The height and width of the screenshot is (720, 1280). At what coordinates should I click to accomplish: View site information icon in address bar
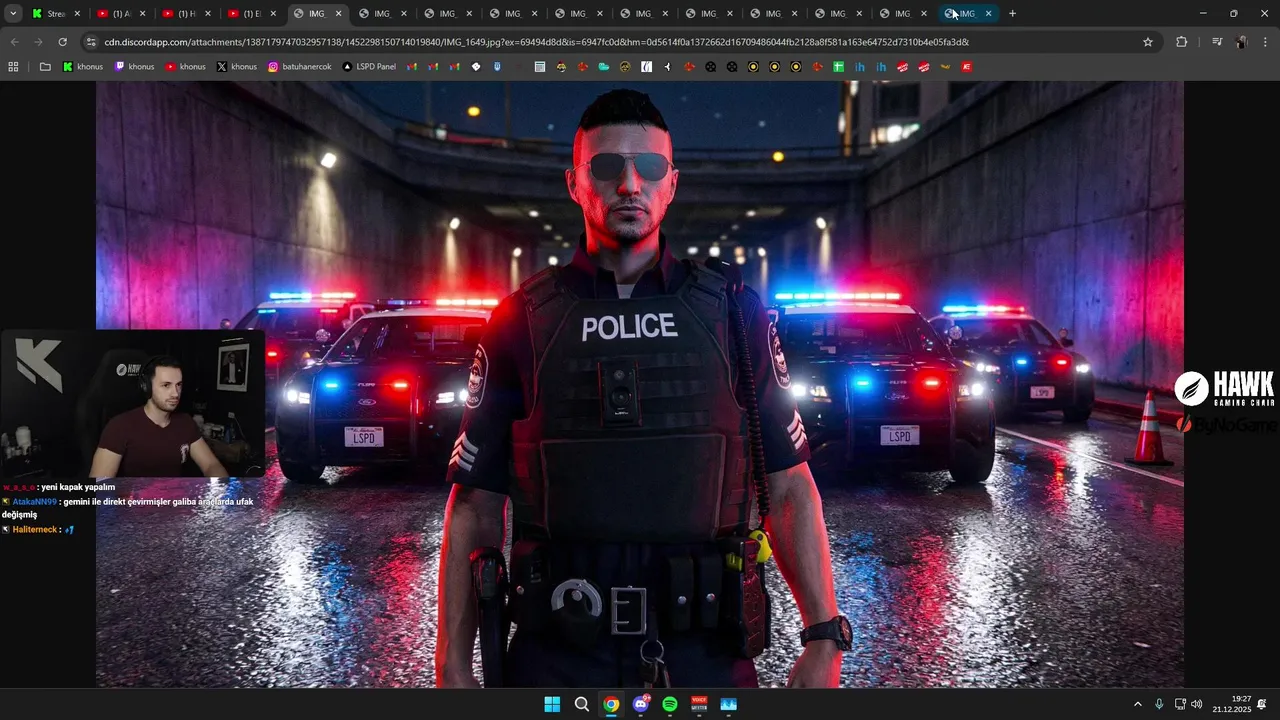point(91,42)
